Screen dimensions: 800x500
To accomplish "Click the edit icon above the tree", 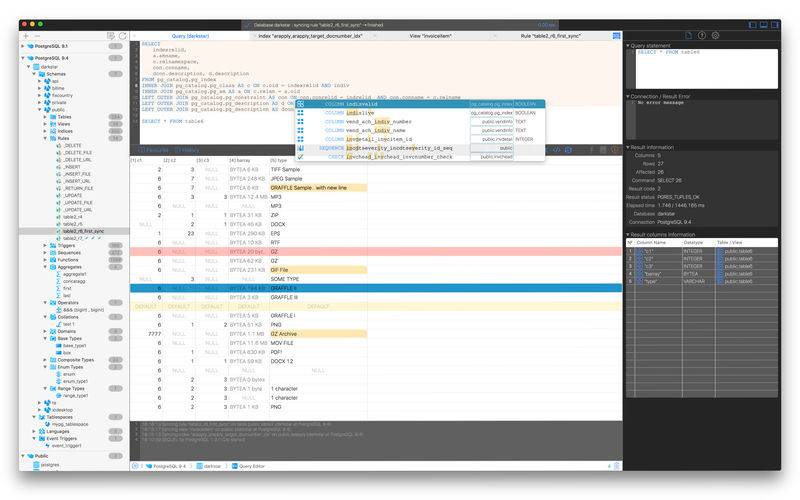I will tap(111, 36).
